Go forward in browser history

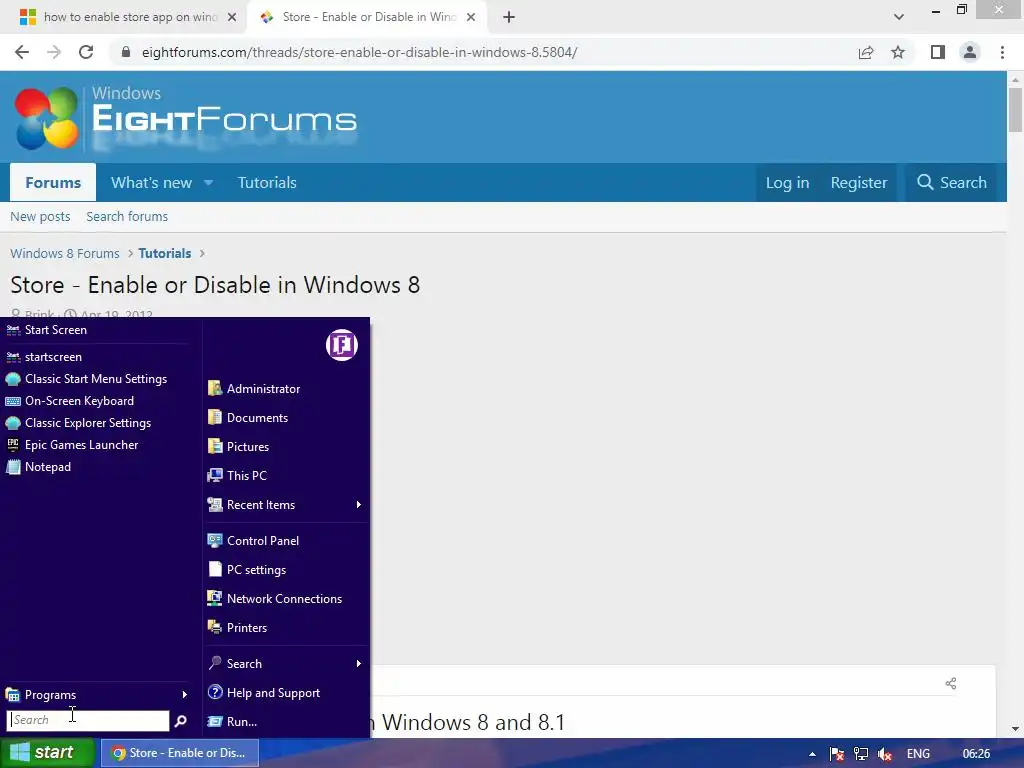(x=54, y=52)
